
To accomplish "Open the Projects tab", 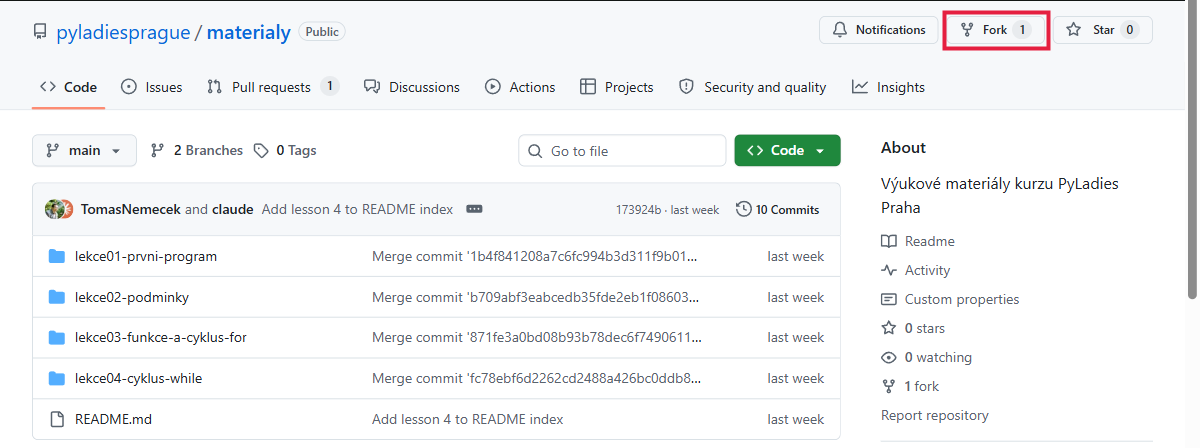I will [x=617, y=87].
